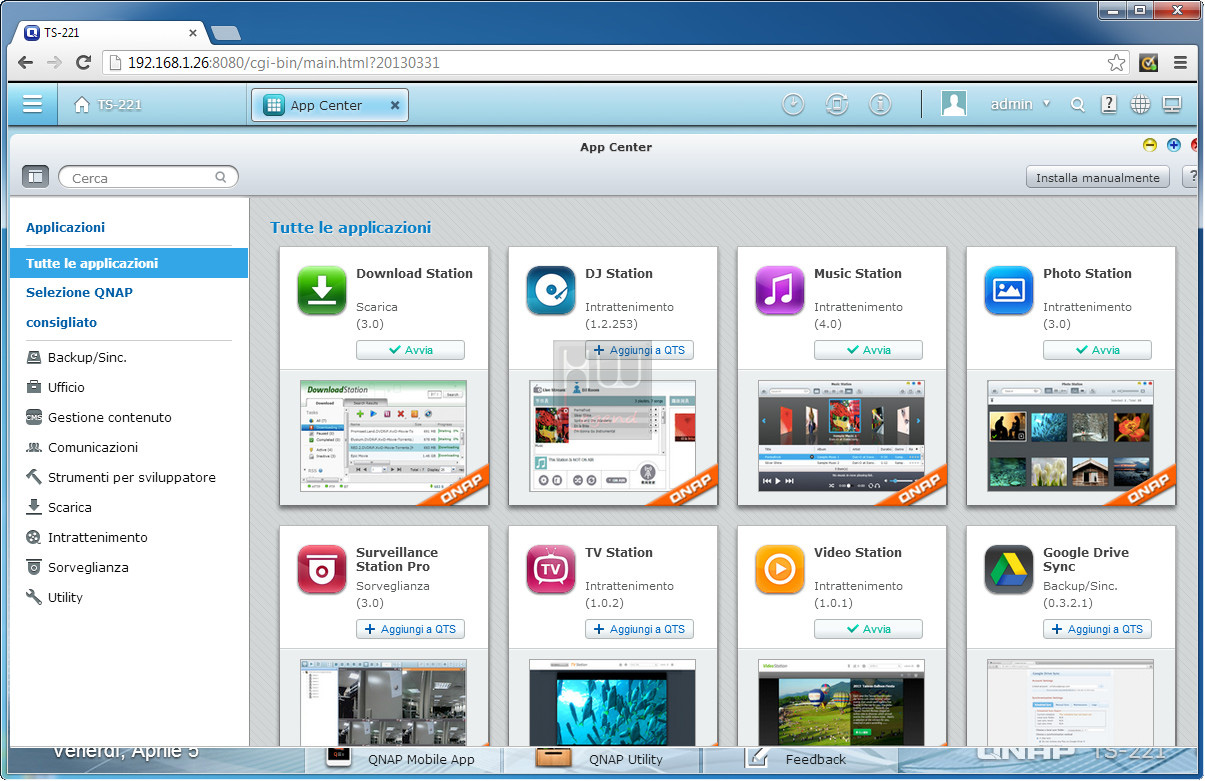Click the Tutte le applicazioni heading in content
The height and width of the screenshot is (781, 1205).
click(x=350, y=227)
